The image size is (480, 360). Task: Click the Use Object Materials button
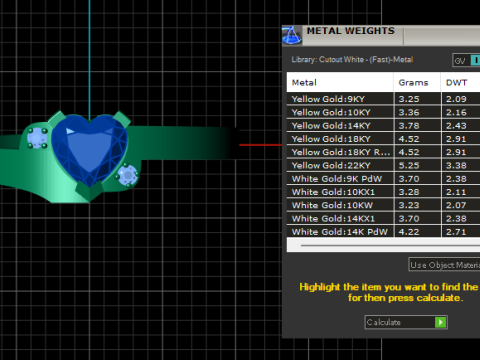[x=444, y=265]
